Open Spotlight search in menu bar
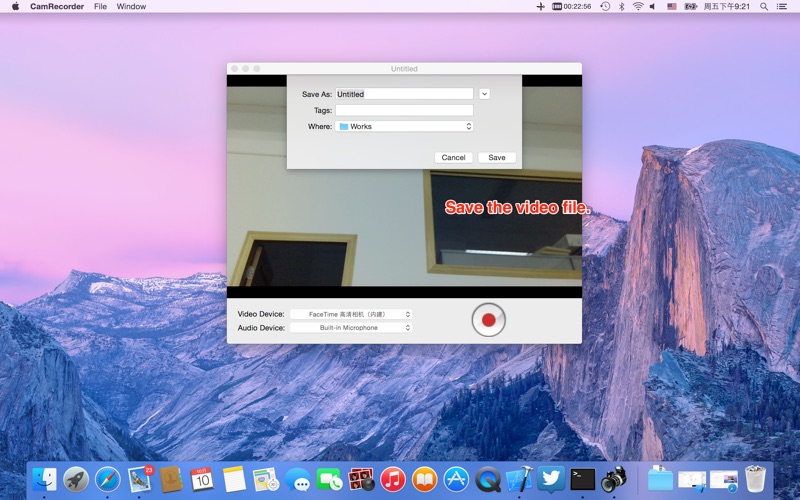The height and width of the screenshot is (500, 800). [x=764, y=7]
